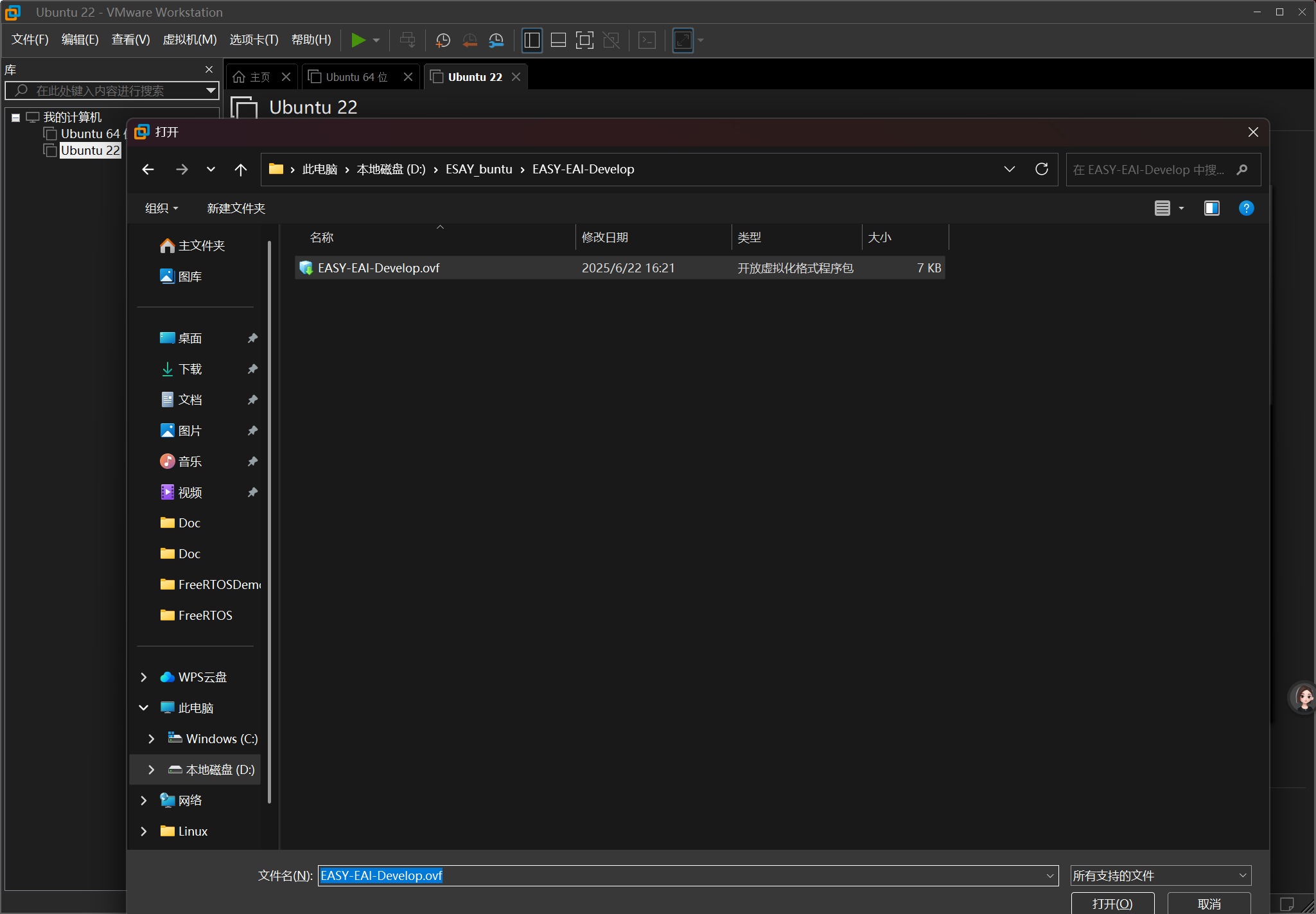The height and width of the screenshot is (914, 1316).
Task: Expand the Windows (C:) drive tree node
Action: click(151, 739)
